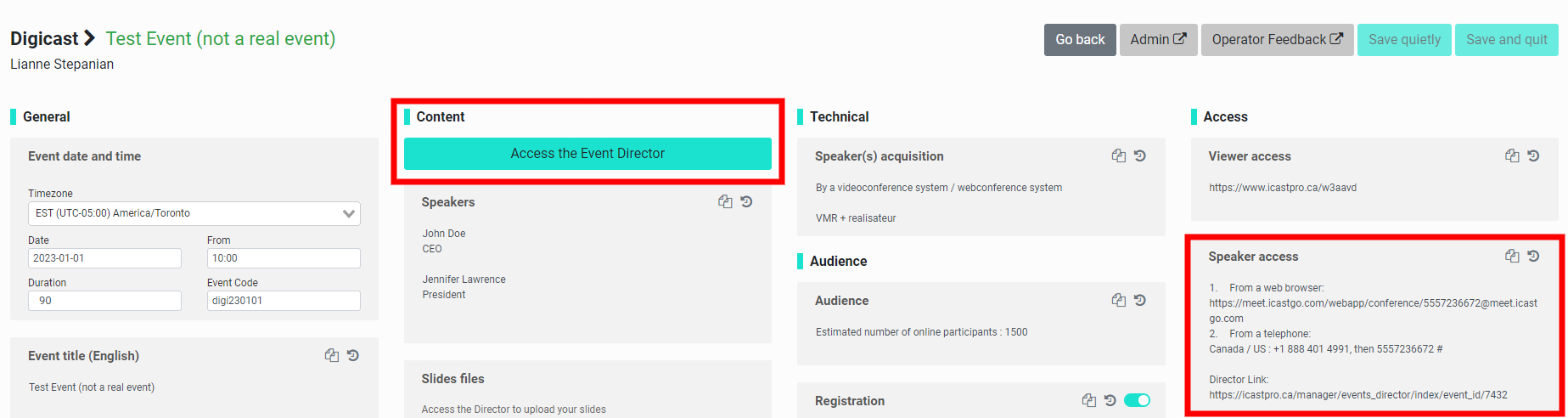Click the Duration input field

(104, 301)
